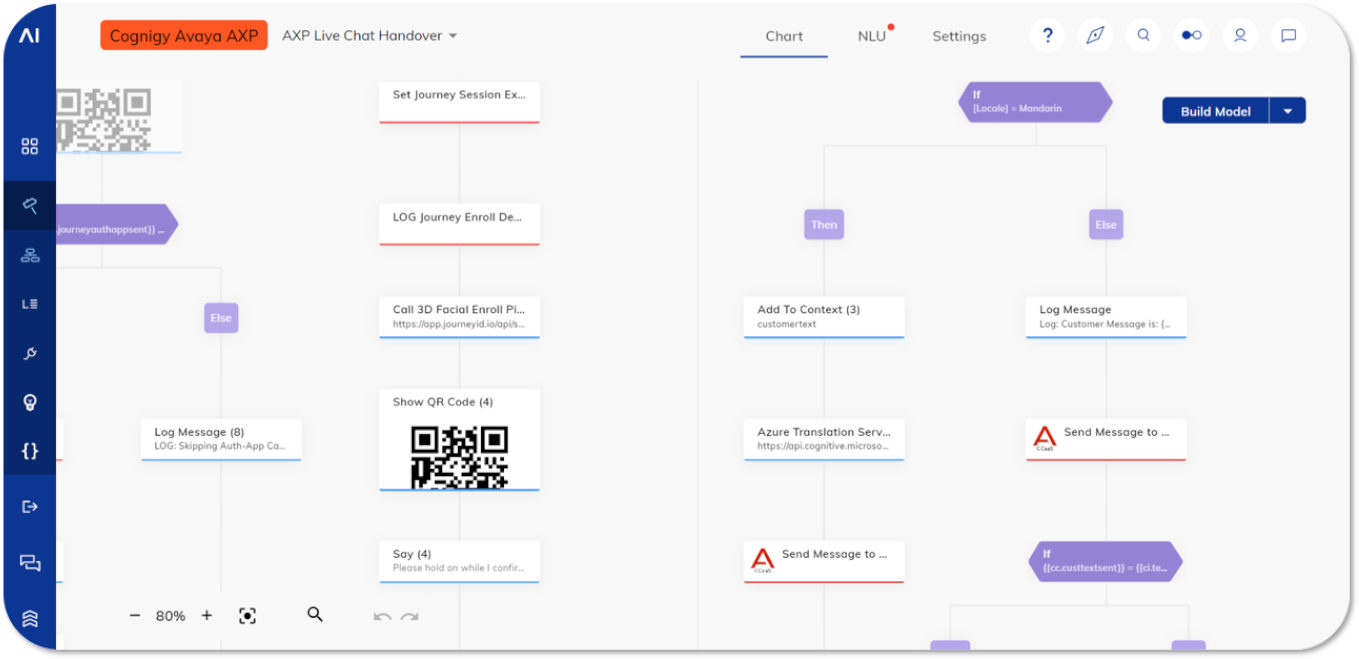
Task: Open the Show QR Code node
Action: [458, 440]
